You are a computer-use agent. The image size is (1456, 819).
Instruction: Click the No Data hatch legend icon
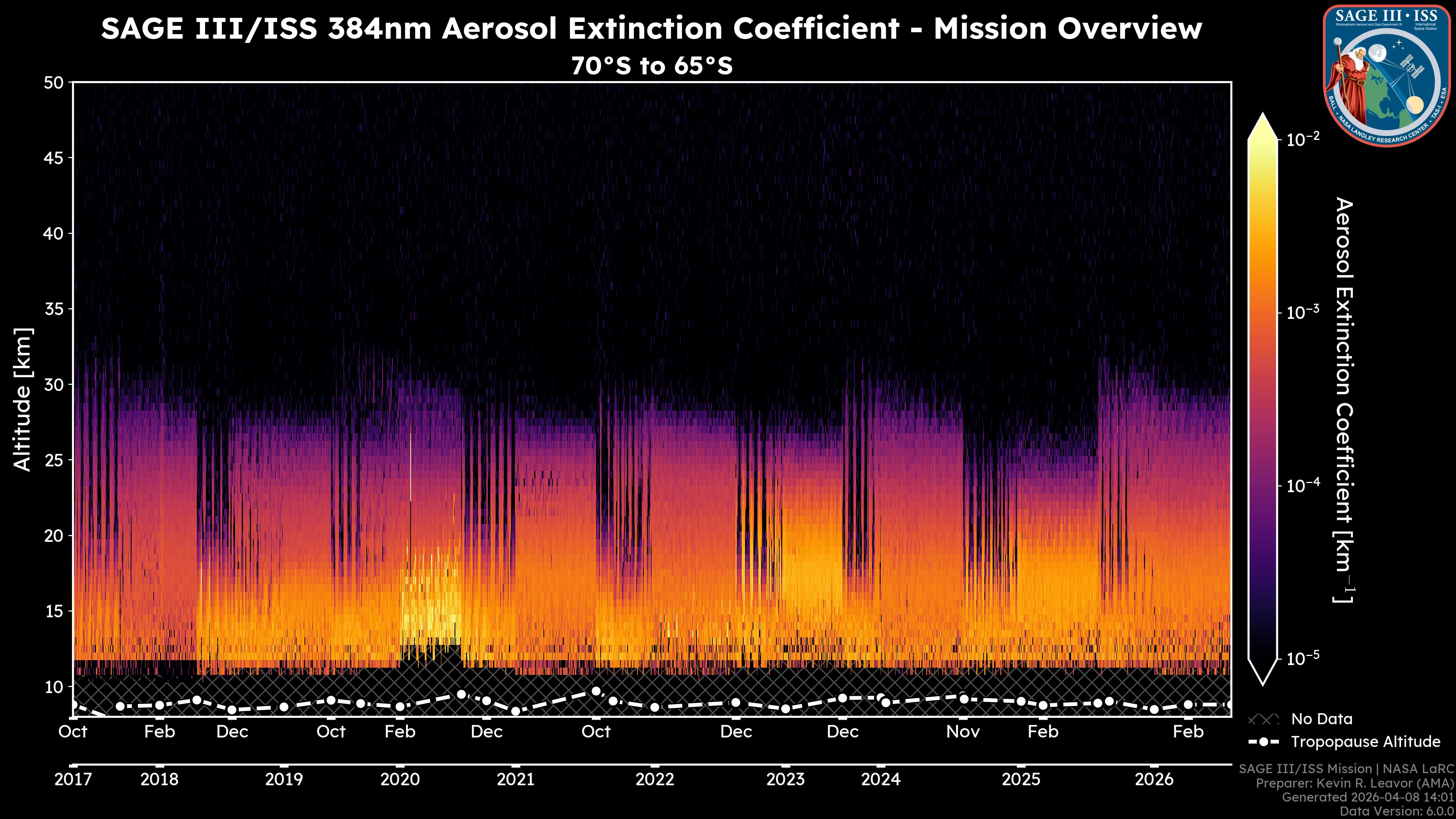[1263, 720]
